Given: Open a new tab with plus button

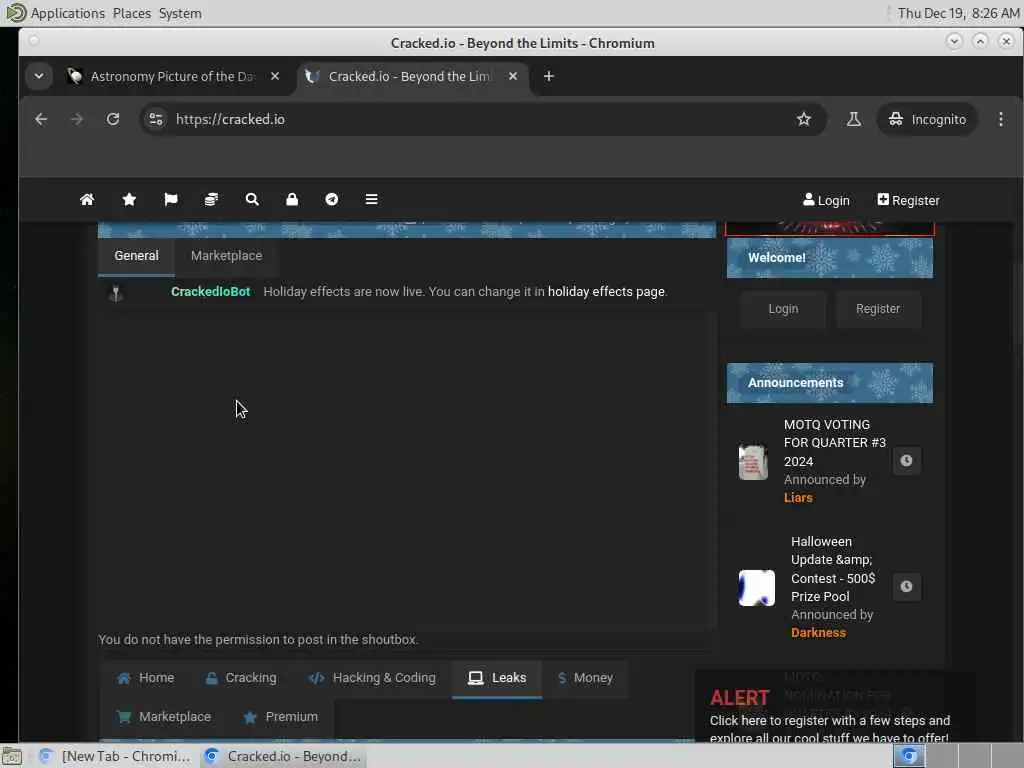Looking at the screenshot, I should pyautogui.click(x=549, y=76).
